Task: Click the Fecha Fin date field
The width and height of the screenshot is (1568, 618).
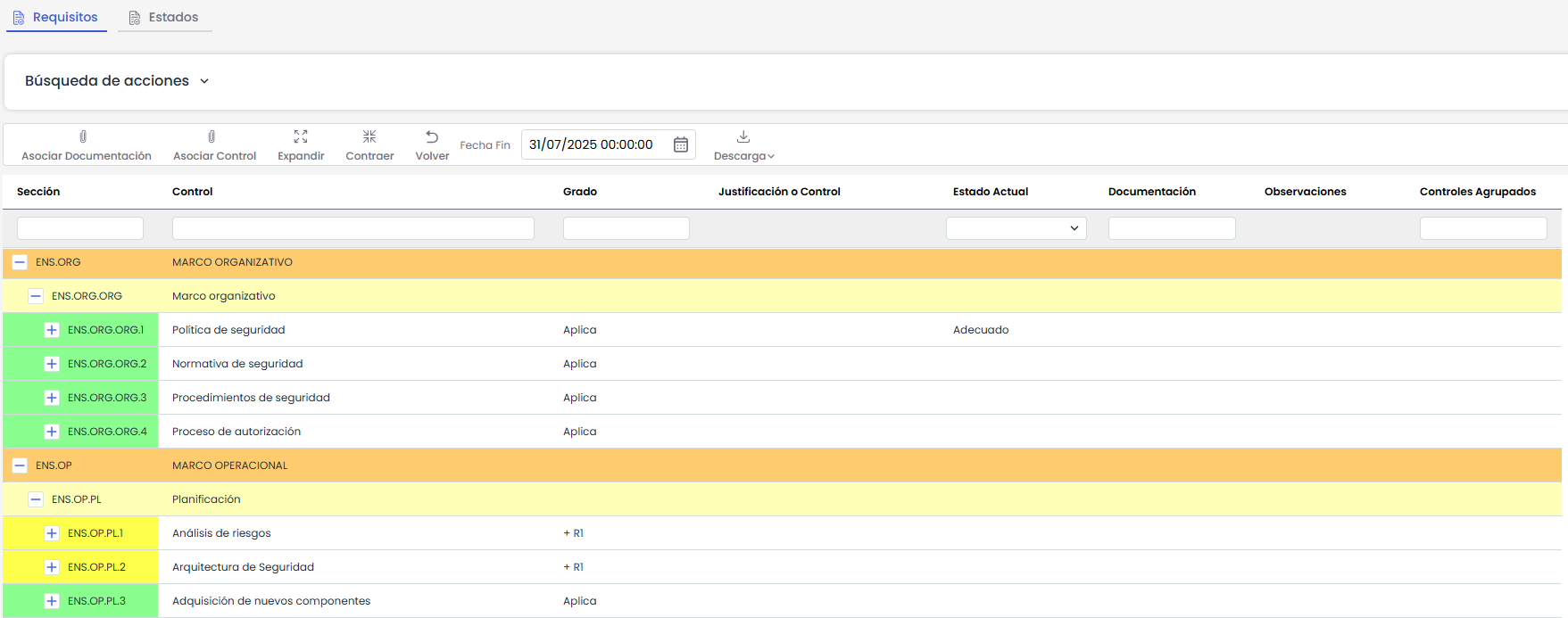Action: (593, 144)
